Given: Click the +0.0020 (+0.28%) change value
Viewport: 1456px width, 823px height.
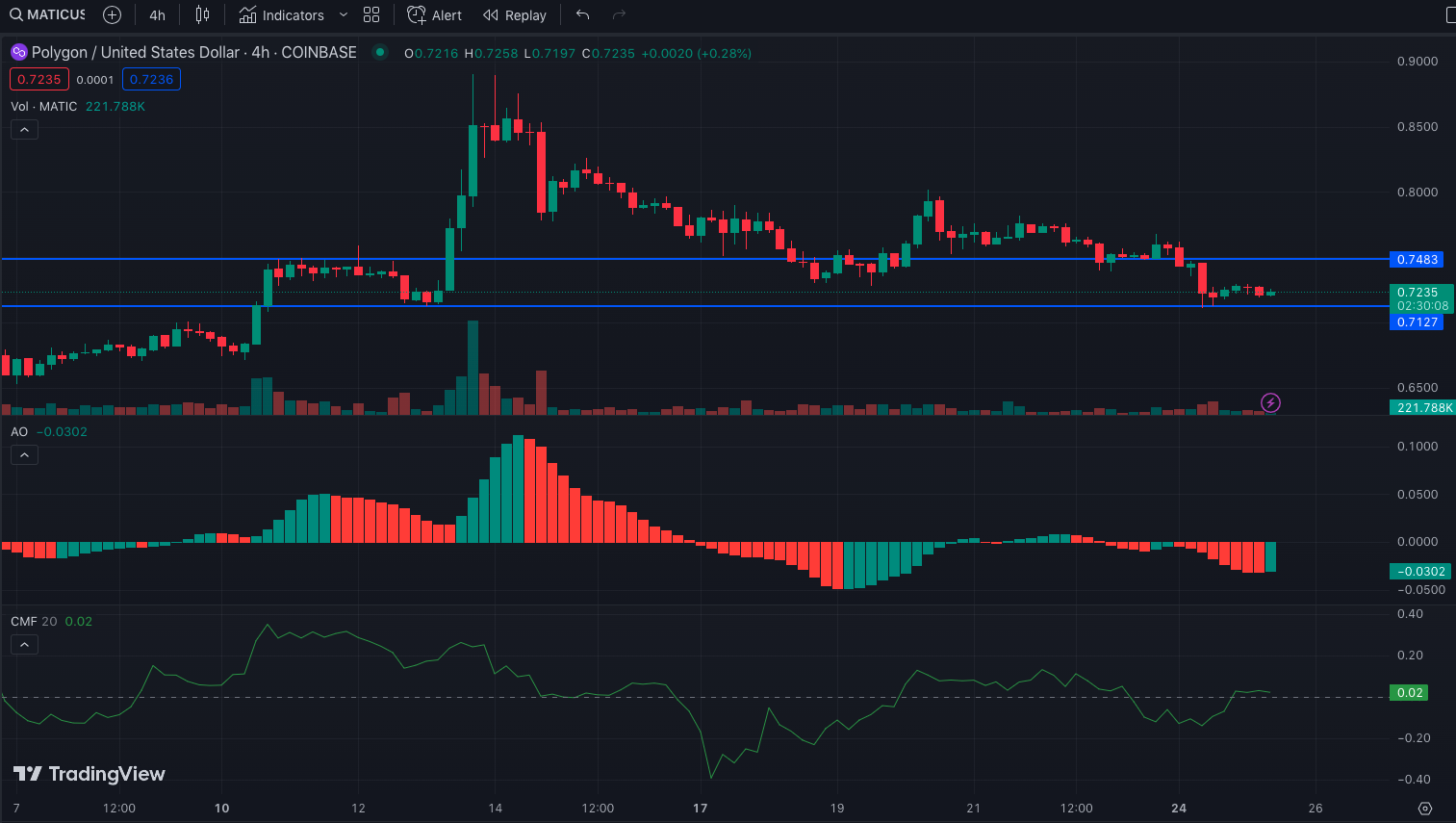Looking at the screenshot, I should [697, 53].
